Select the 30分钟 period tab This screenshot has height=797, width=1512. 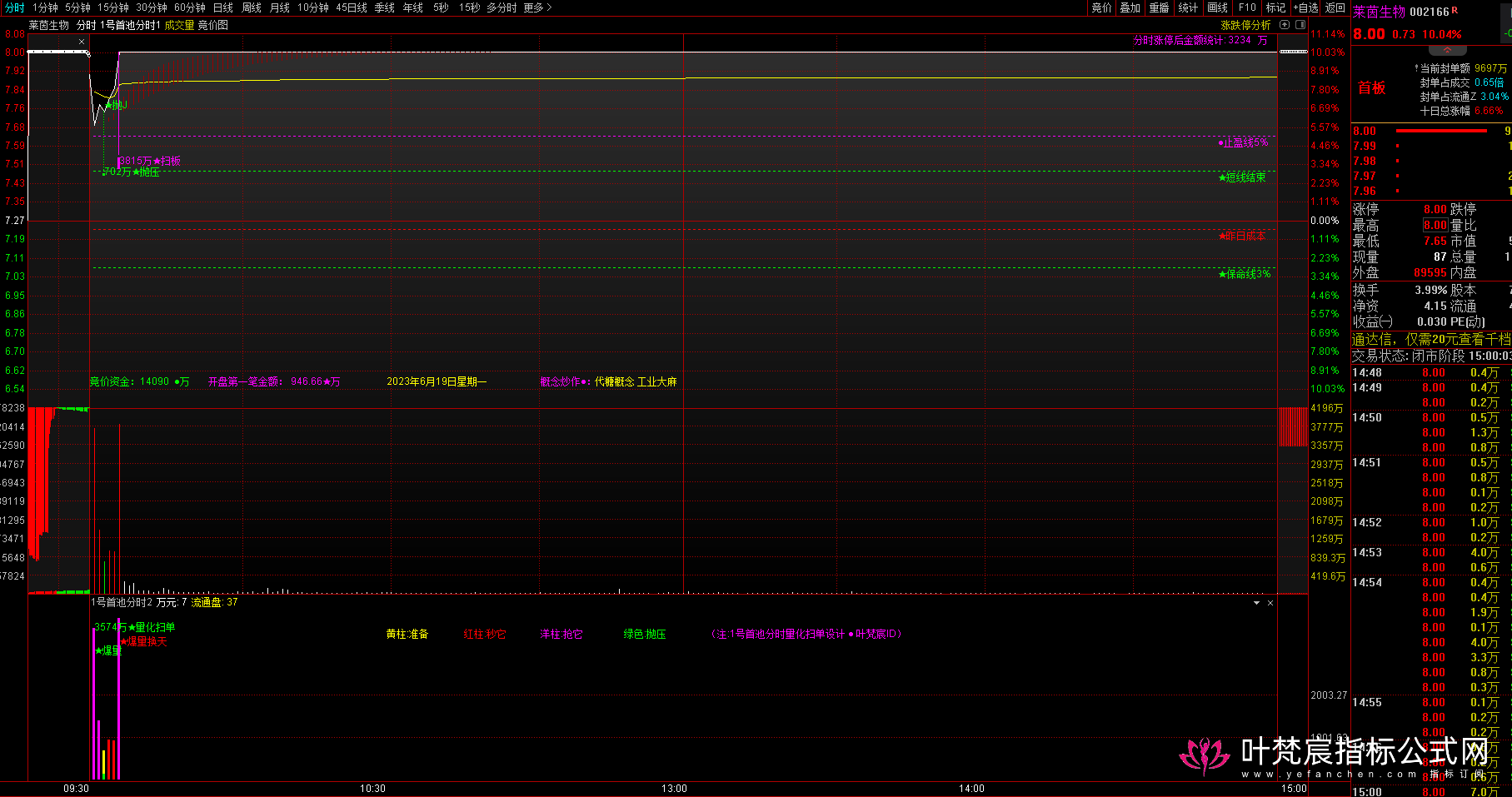(x=152, y=7)
